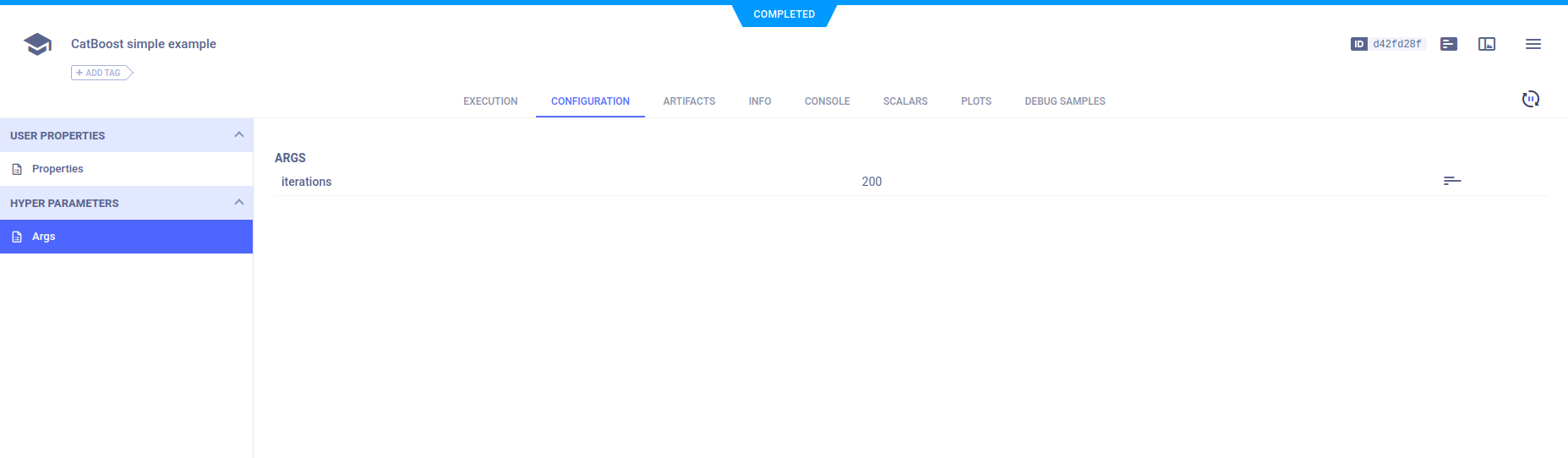This screenshot has height=458, width=1568.
Task: Open the hamburger menu
Action: coord(1532,44)
